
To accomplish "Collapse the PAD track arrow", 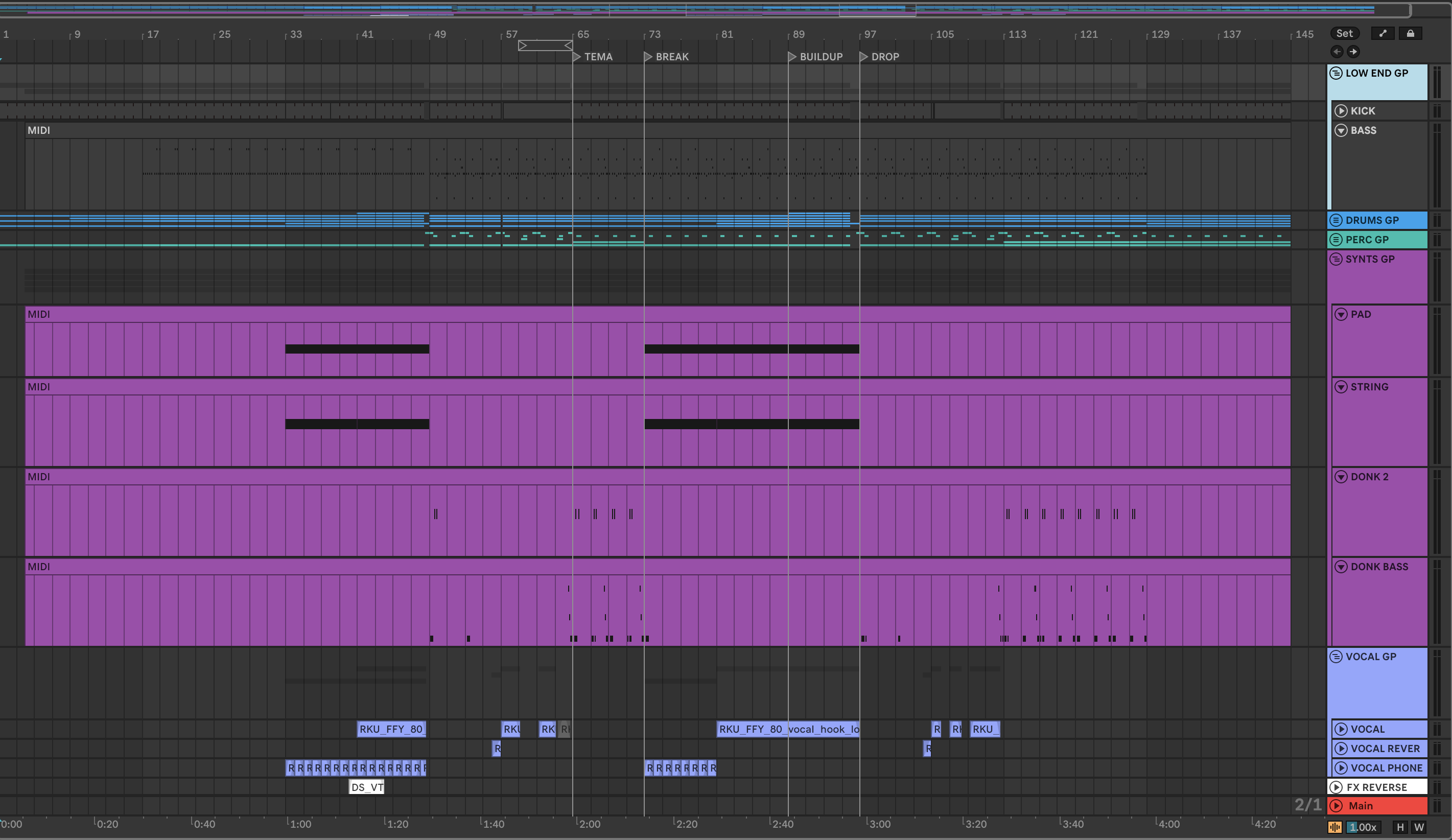I will coord(1341,315).
